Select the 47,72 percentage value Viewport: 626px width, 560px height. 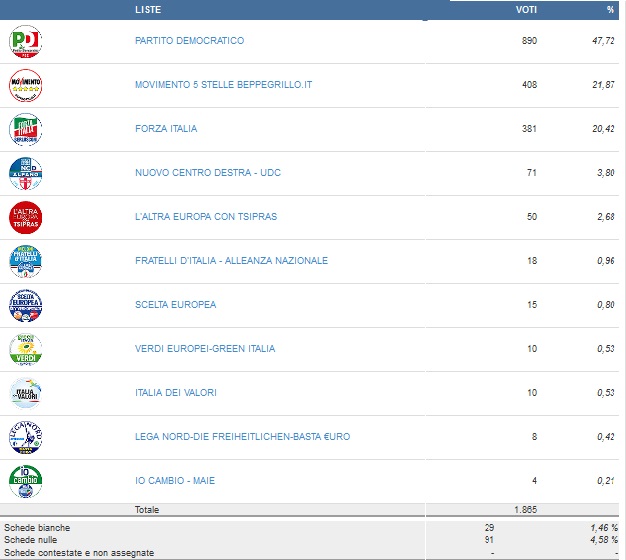coord(603,41)
